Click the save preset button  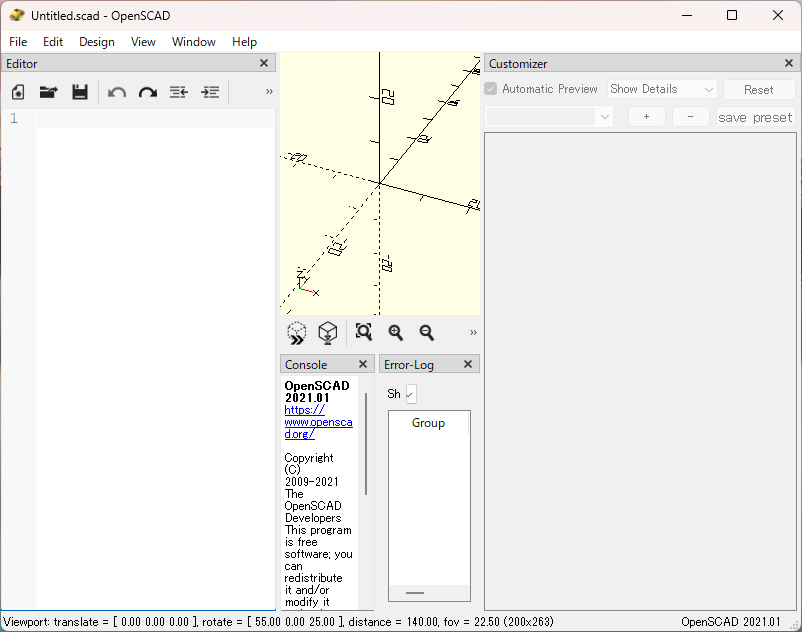point(755,117)
